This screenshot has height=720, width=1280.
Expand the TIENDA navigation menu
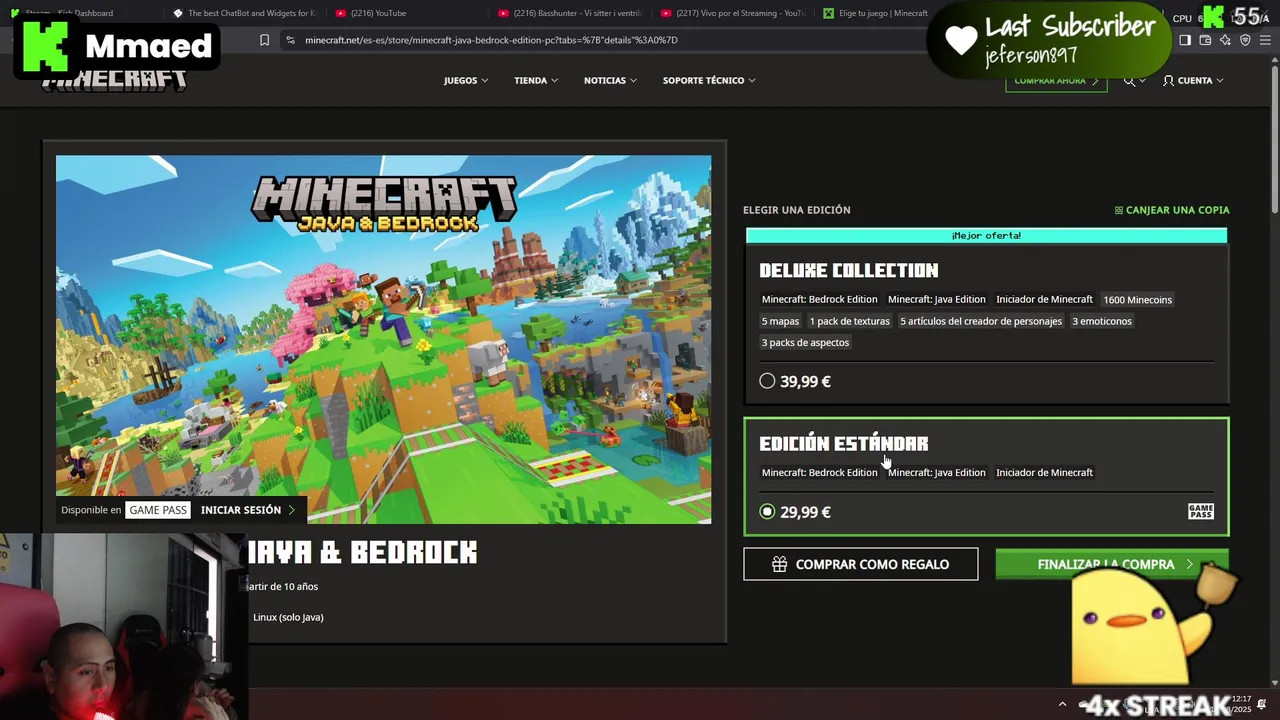535,80
